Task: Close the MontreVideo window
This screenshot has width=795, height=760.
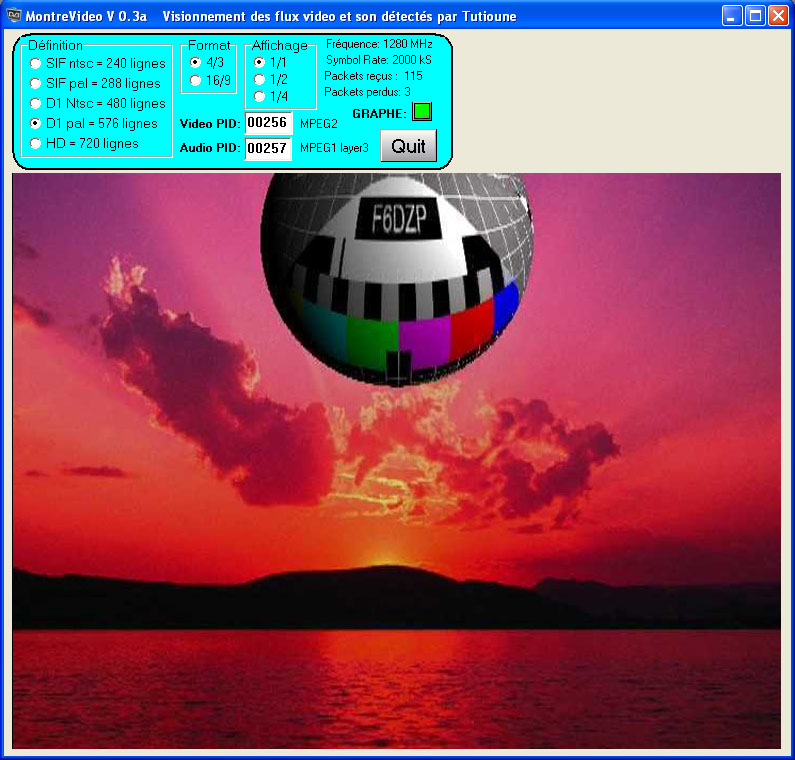Action: [777, 15]
